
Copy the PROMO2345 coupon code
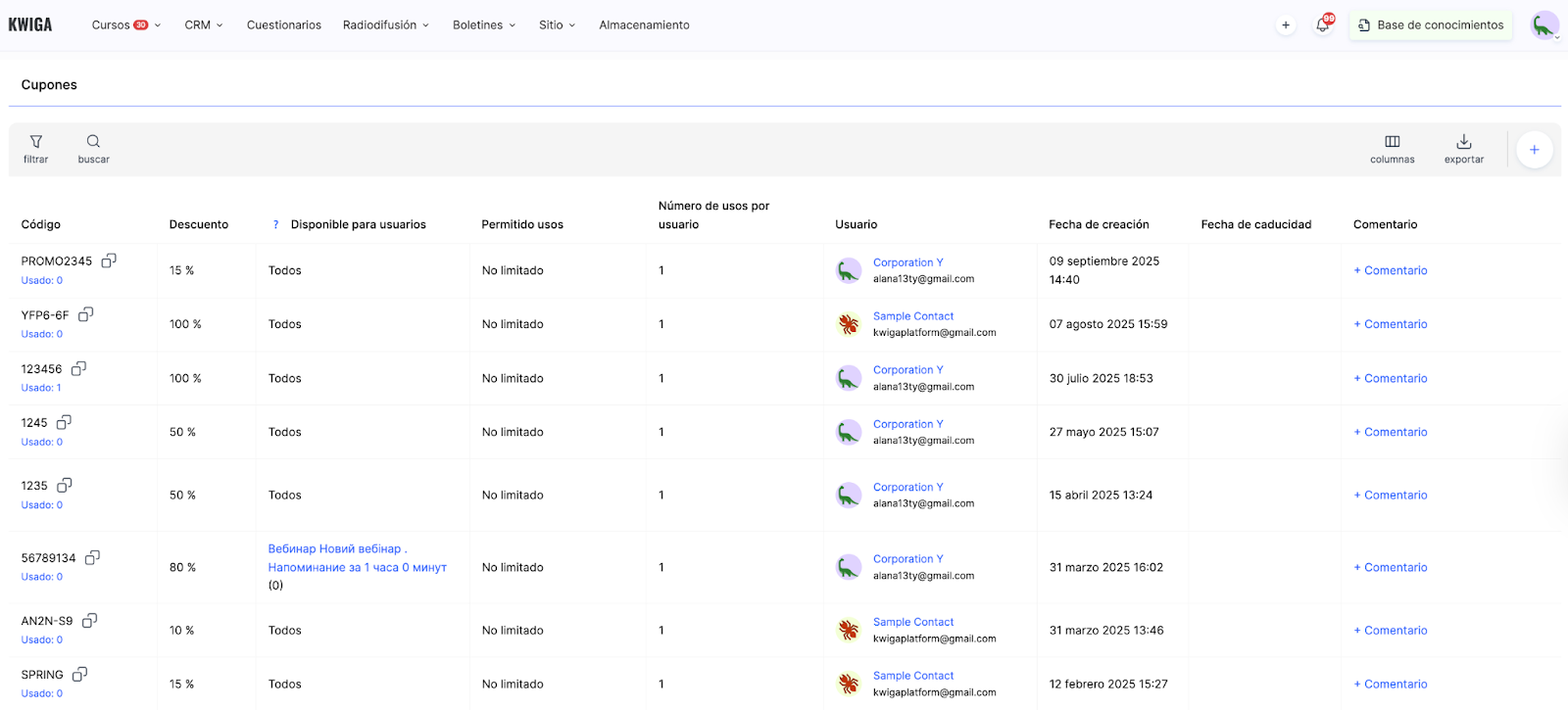109,260
